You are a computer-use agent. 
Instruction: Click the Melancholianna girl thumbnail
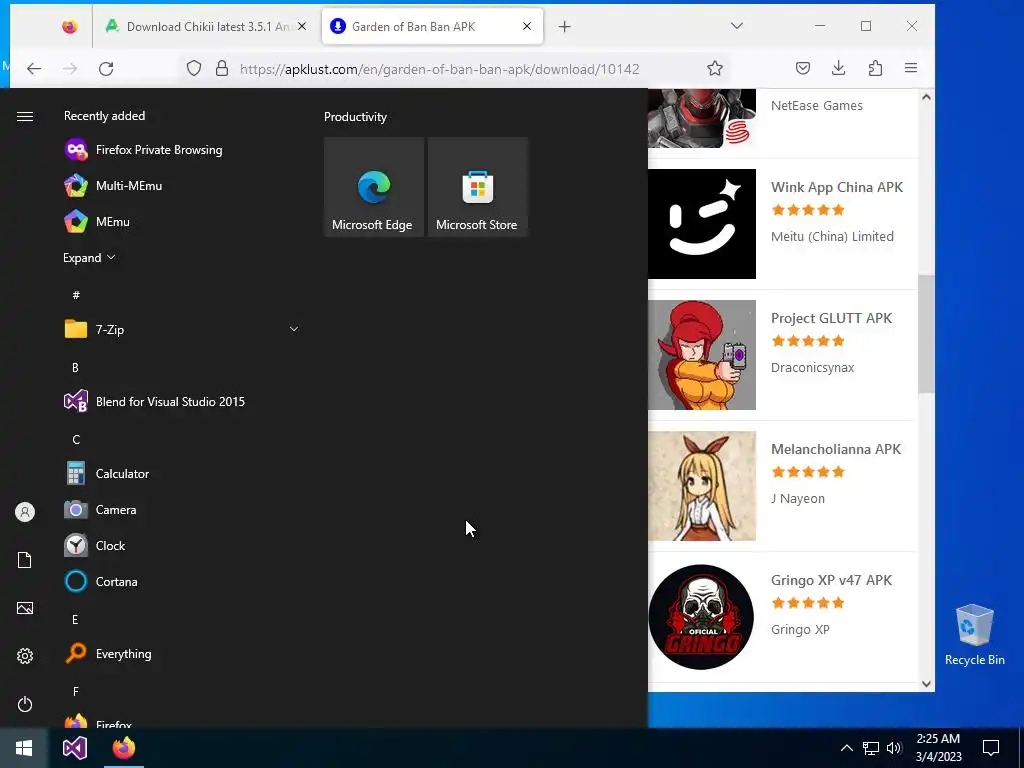[x=702, y=486]
